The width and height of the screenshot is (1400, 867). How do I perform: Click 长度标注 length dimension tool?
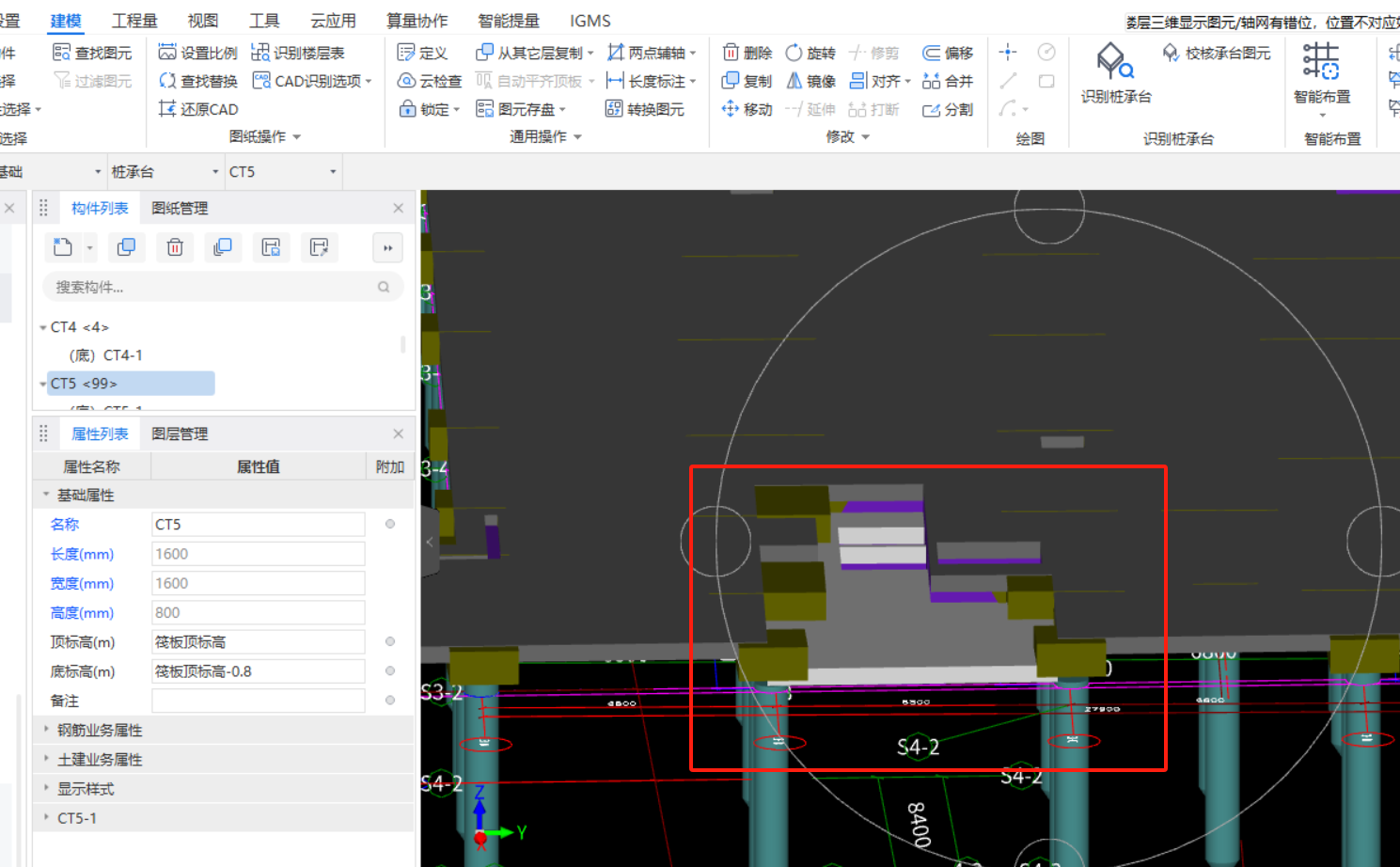646,81
